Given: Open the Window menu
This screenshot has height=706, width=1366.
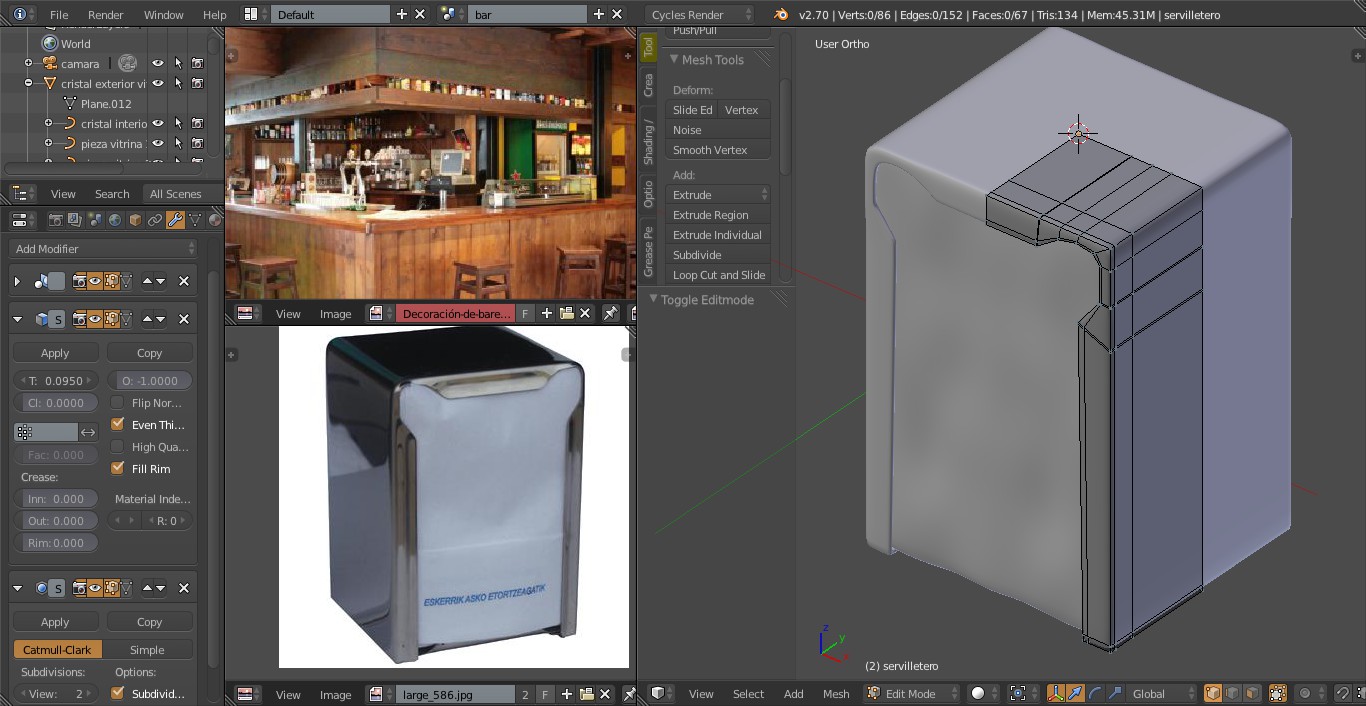Looking at the screenshot, I should 163,15.
